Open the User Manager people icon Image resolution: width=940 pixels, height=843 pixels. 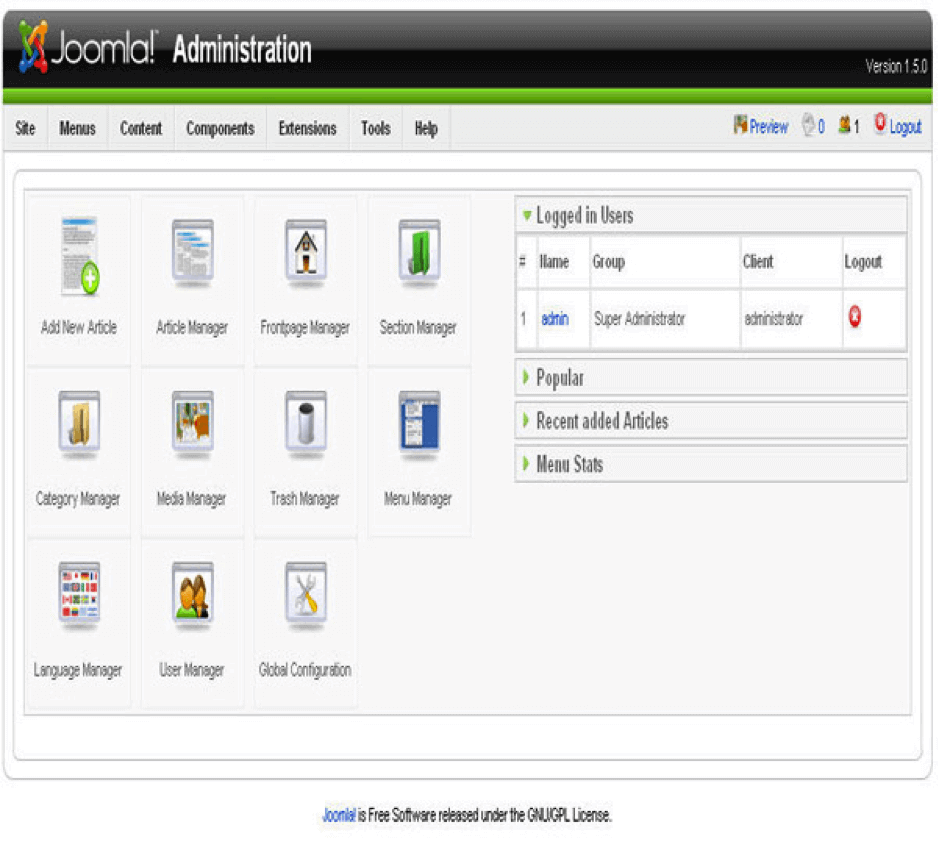(x=192, y=594)
